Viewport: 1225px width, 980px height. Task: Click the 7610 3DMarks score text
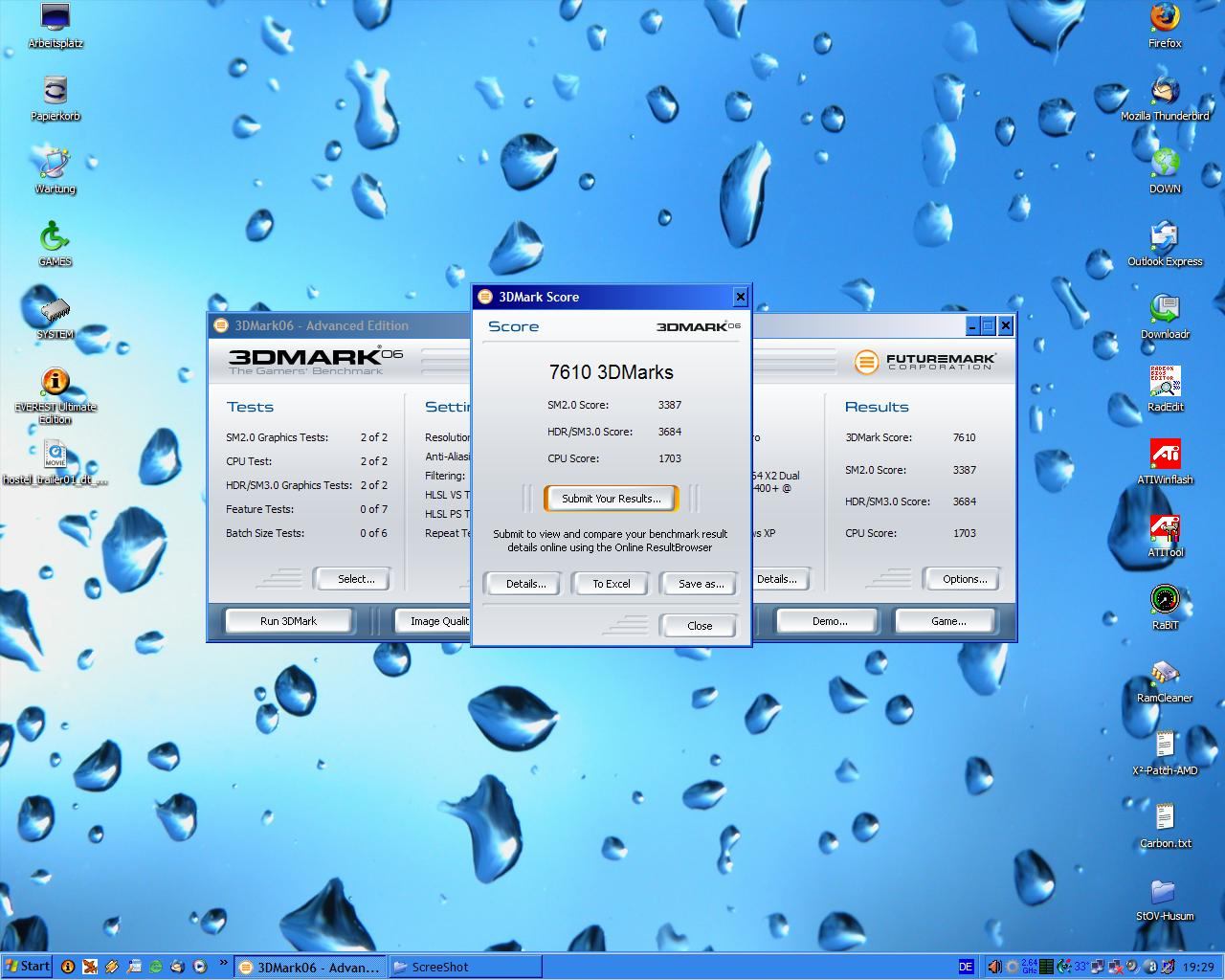(611, 372)
